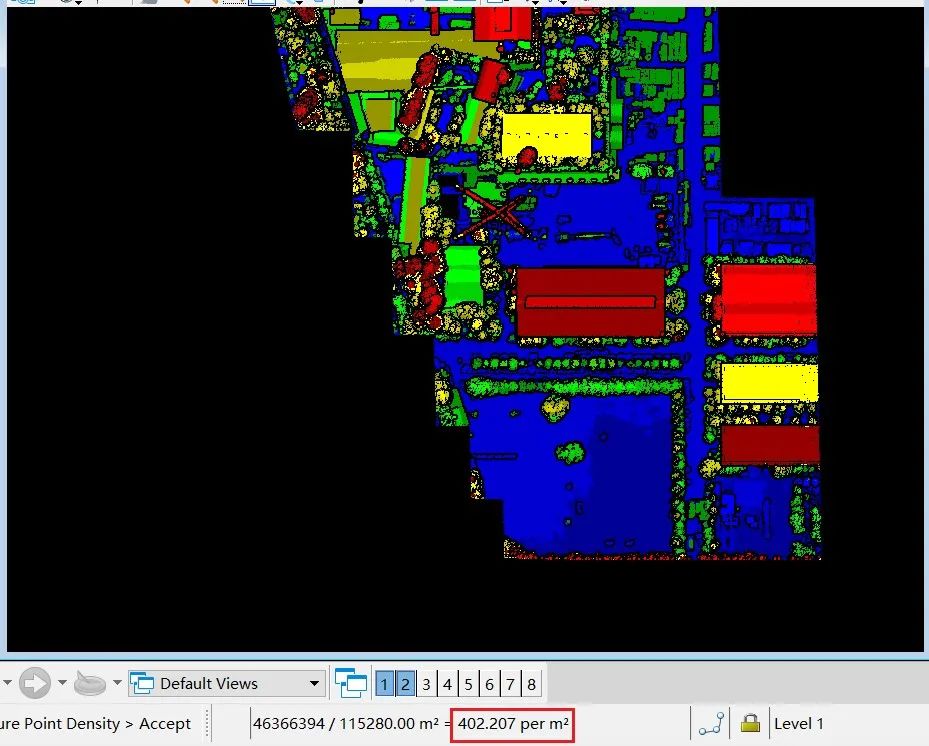Click the gray disc view tool icon

90,684
